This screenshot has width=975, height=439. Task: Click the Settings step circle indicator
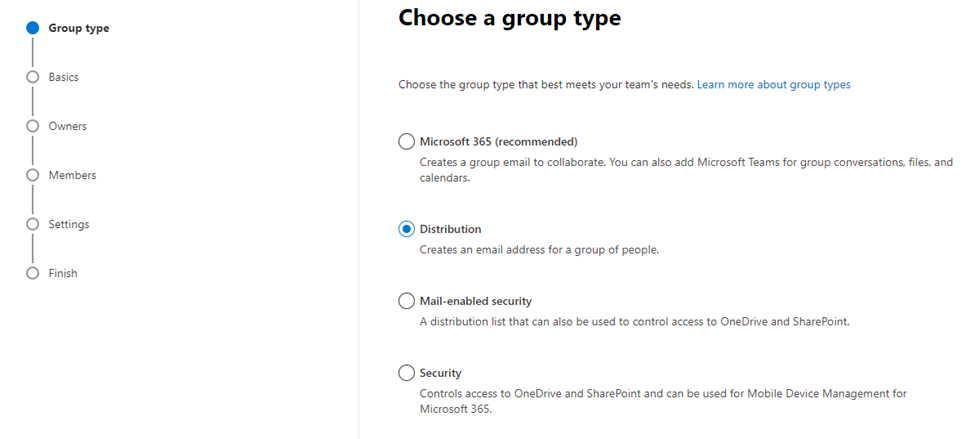(x=32, y=224)
